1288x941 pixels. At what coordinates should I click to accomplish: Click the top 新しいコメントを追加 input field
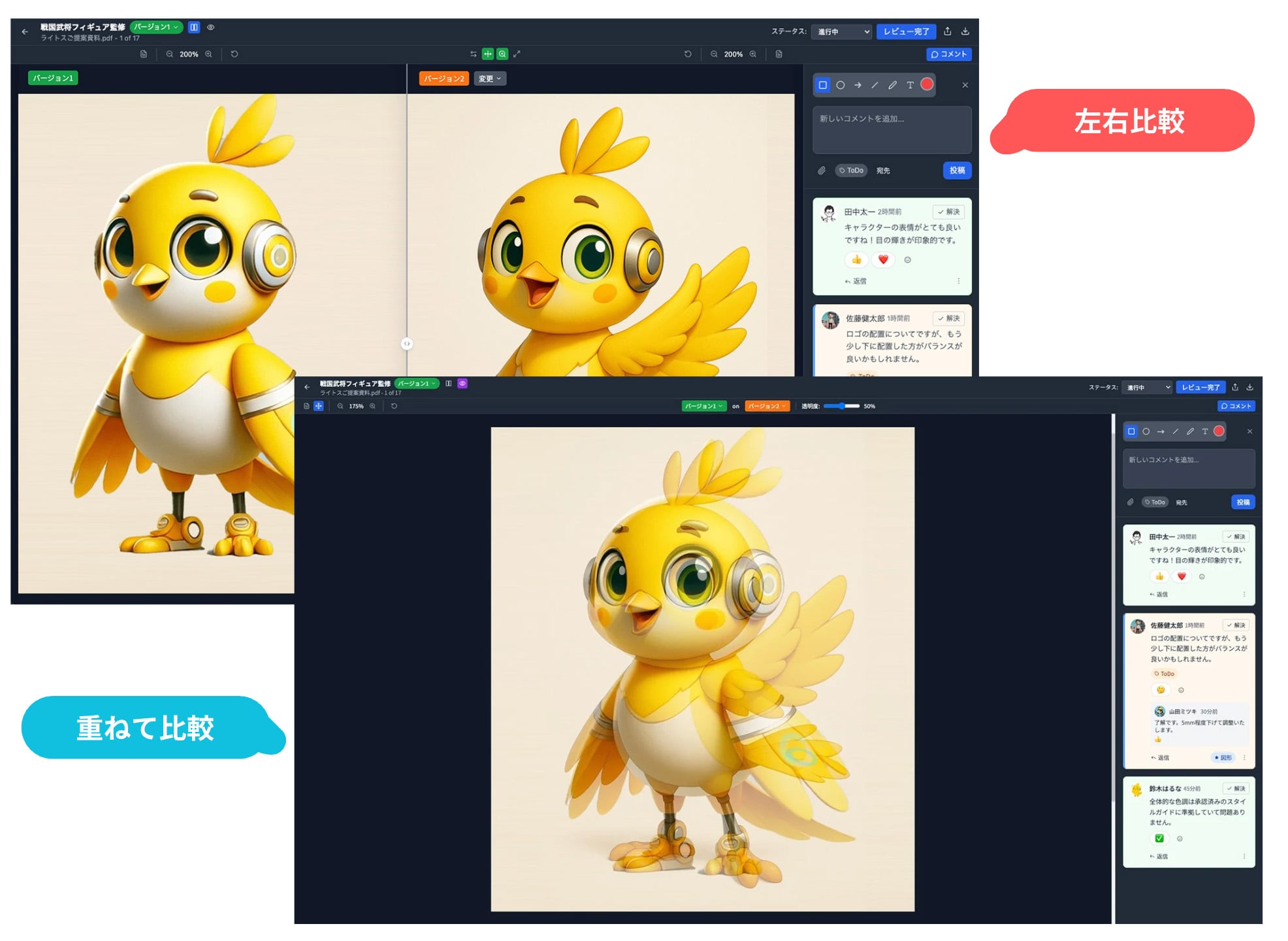click(x=892, y=129)
